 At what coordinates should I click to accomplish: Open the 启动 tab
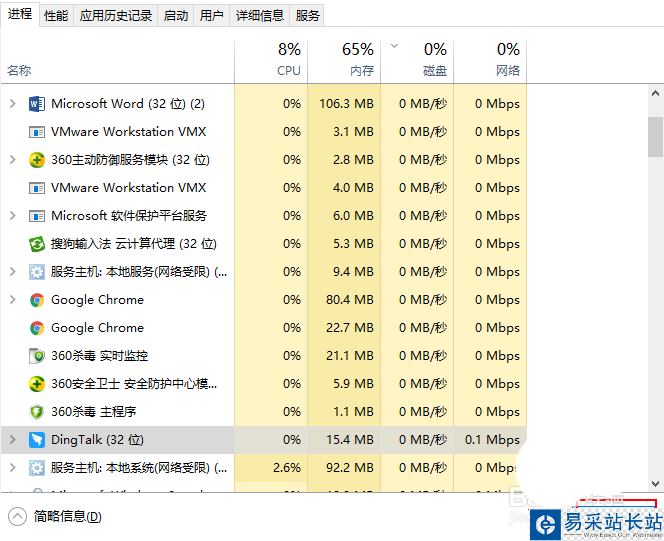176,16
